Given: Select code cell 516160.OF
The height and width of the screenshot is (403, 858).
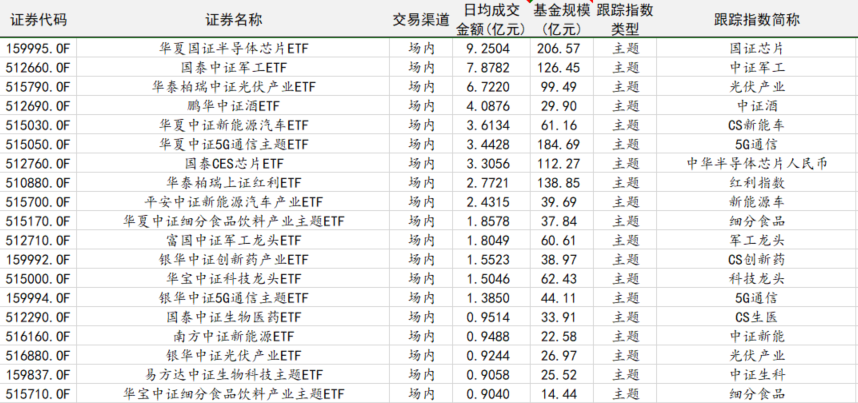Looking at the screenshot, I should pos(38,336).
